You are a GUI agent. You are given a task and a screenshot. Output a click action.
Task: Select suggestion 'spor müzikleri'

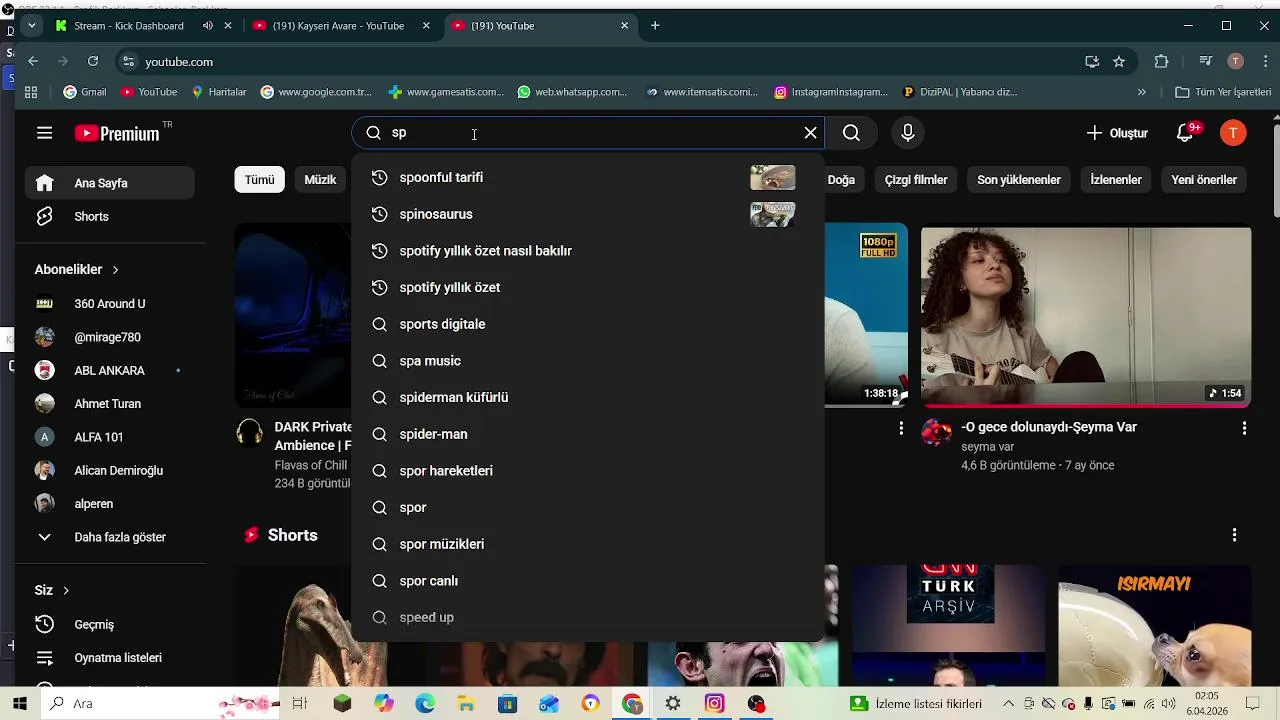587,544
